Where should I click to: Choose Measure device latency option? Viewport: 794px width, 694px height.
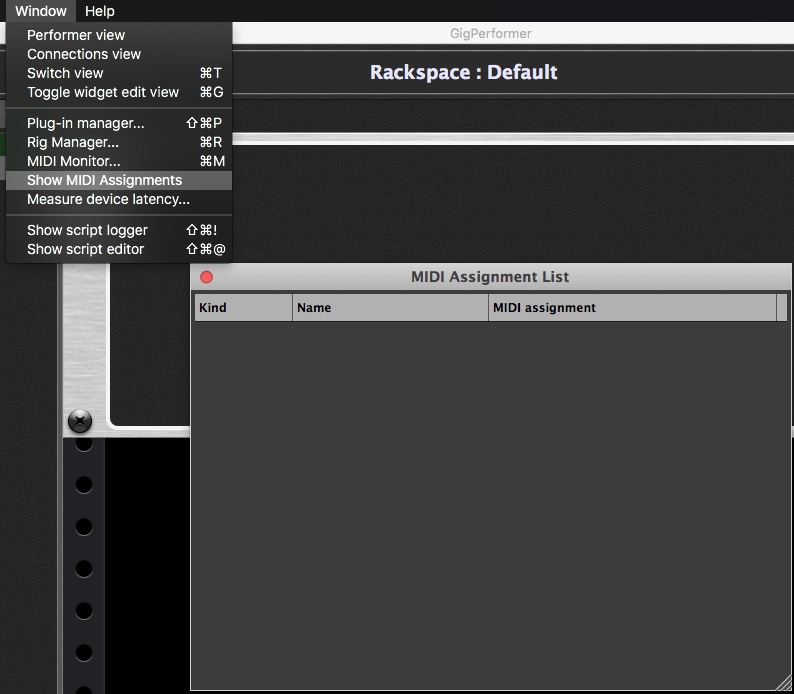point(119,199)
